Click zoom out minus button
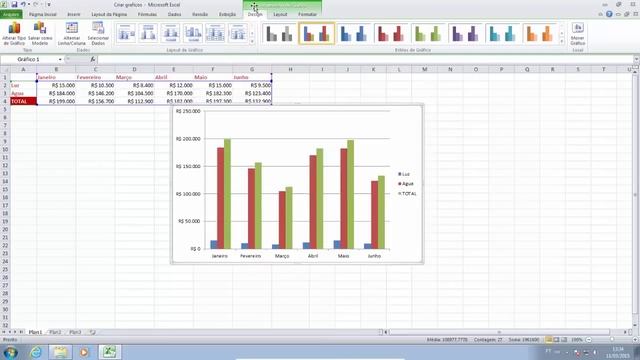Viewport: 640px width, 360px height. click(589, 340)
